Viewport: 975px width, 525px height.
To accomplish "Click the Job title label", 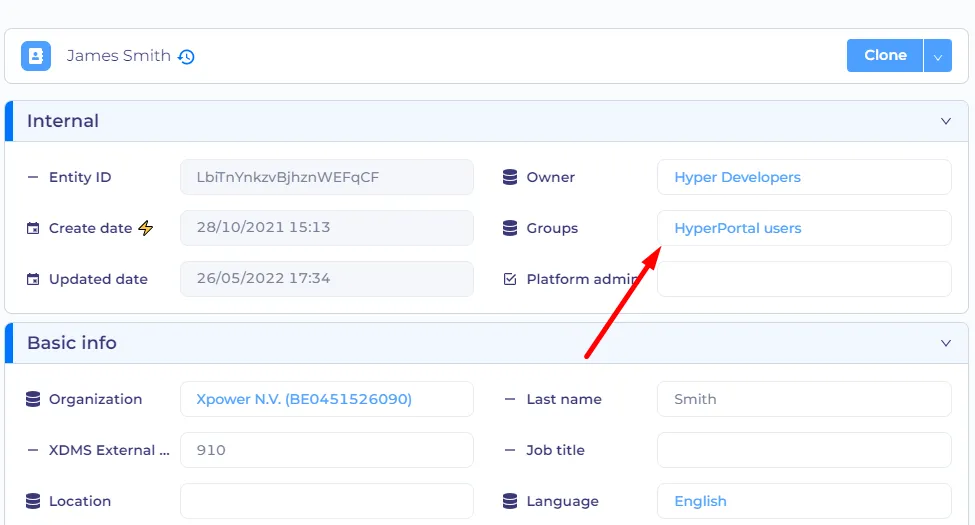I will tap(556, 450).
